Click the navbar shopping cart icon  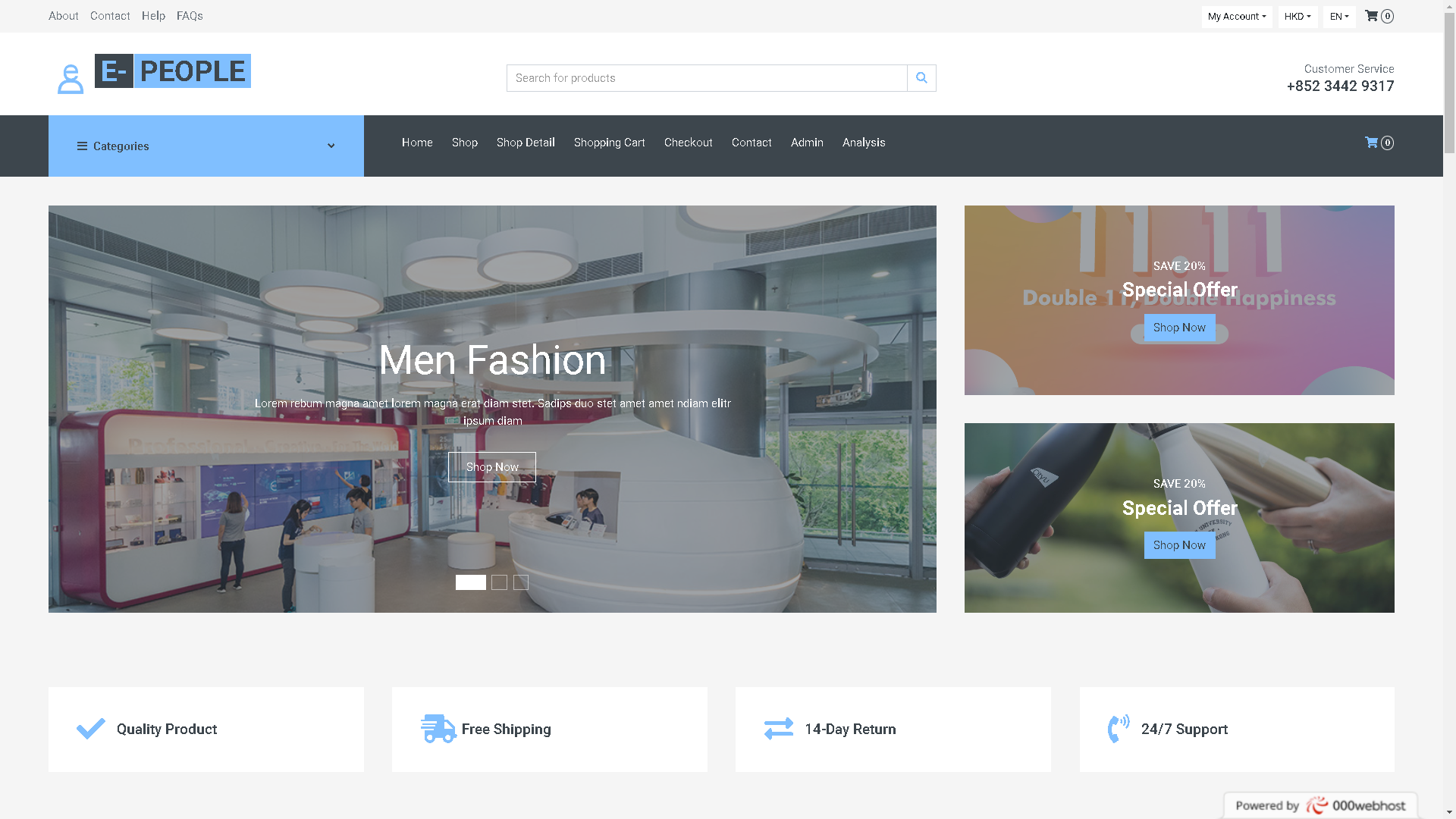1372,143
